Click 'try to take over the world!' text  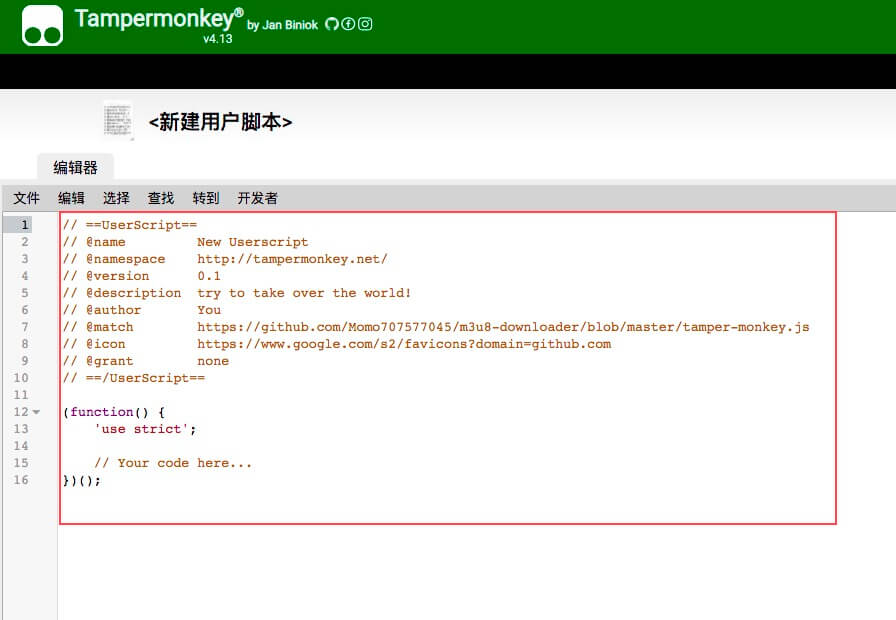pos(304,293)
